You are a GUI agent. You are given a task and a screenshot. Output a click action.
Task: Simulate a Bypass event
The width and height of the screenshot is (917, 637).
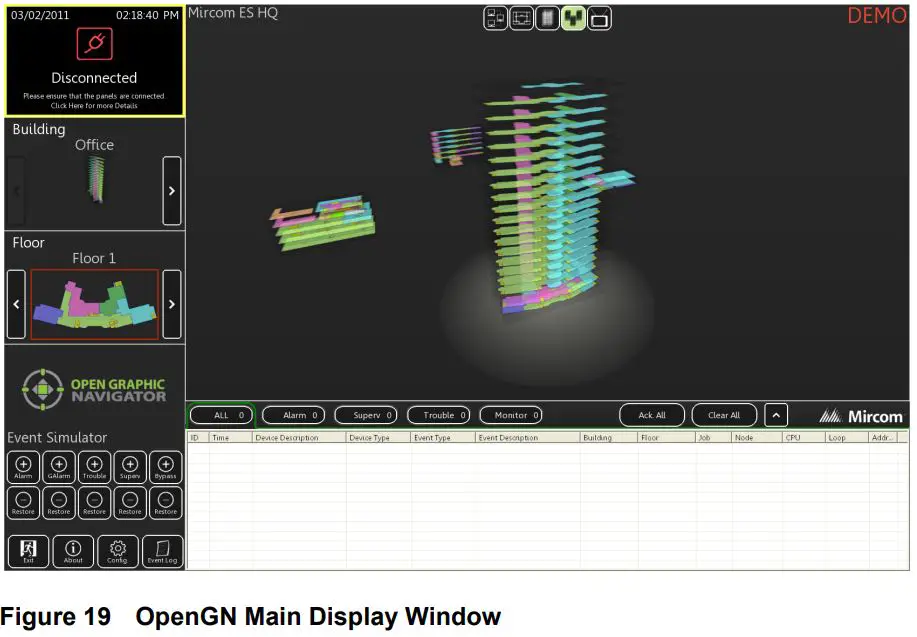pyautogui.click(x=166, y=467)
